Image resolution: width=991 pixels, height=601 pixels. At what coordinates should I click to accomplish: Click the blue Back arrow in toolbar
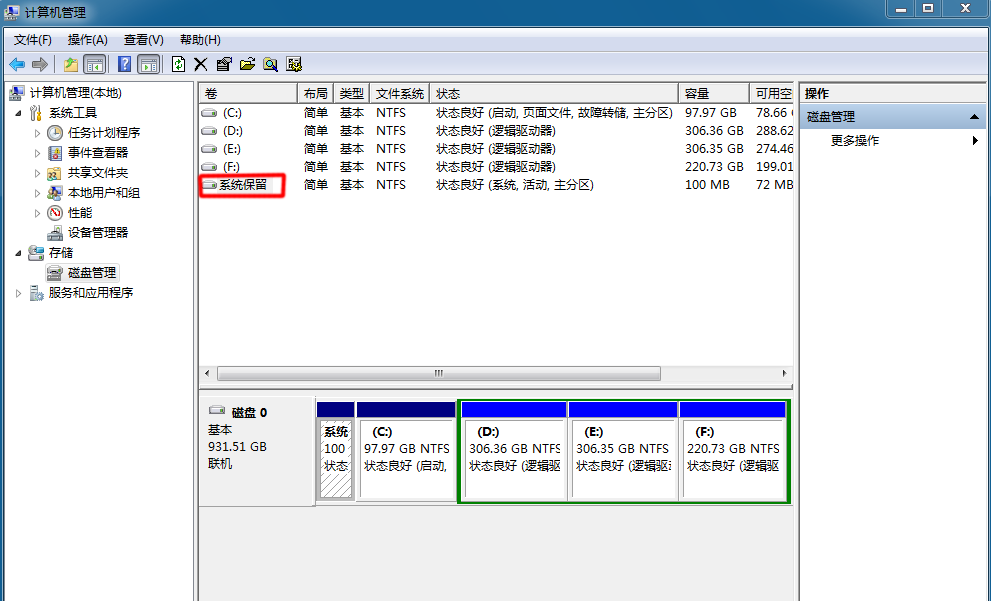tap(17, 64)
